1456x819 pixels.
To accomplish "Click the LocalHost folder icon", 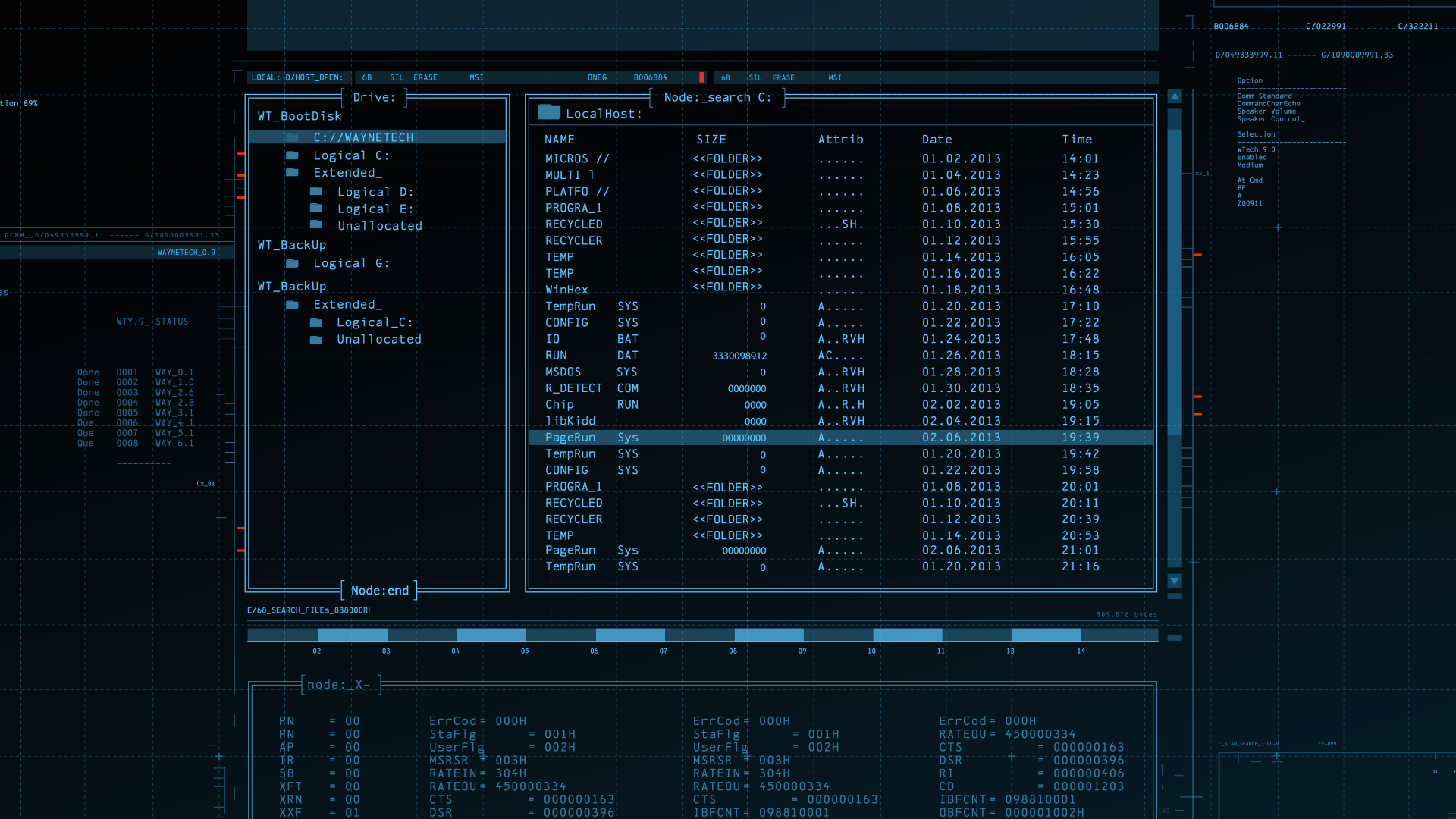I will pyautogui.click(x=549, y=112).
